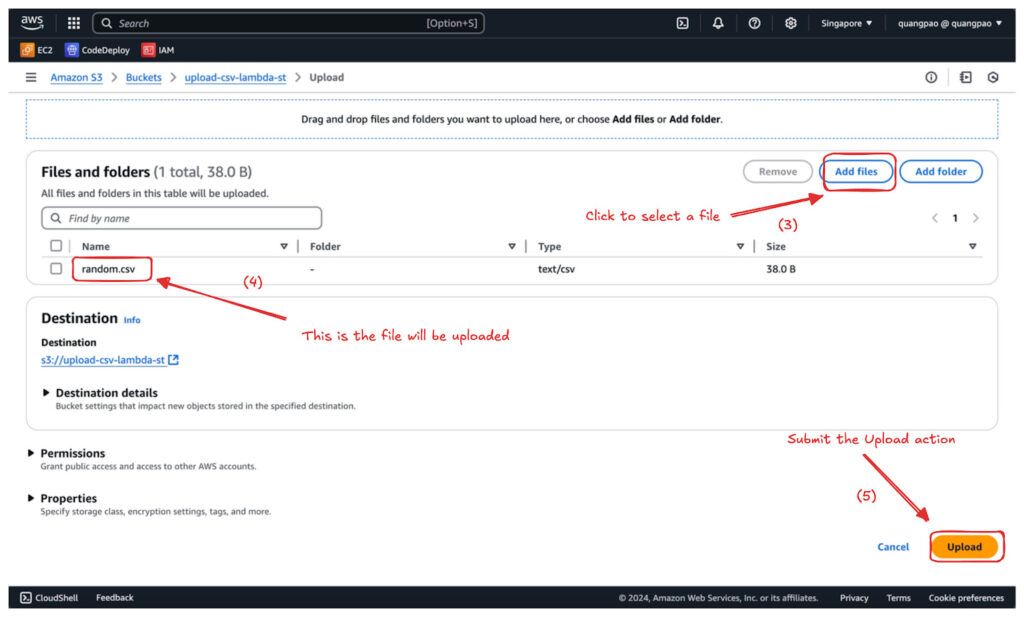Viewport: 1024px width, 617px height.
Task: Focus the top Search bar
Action: [288, 23]
